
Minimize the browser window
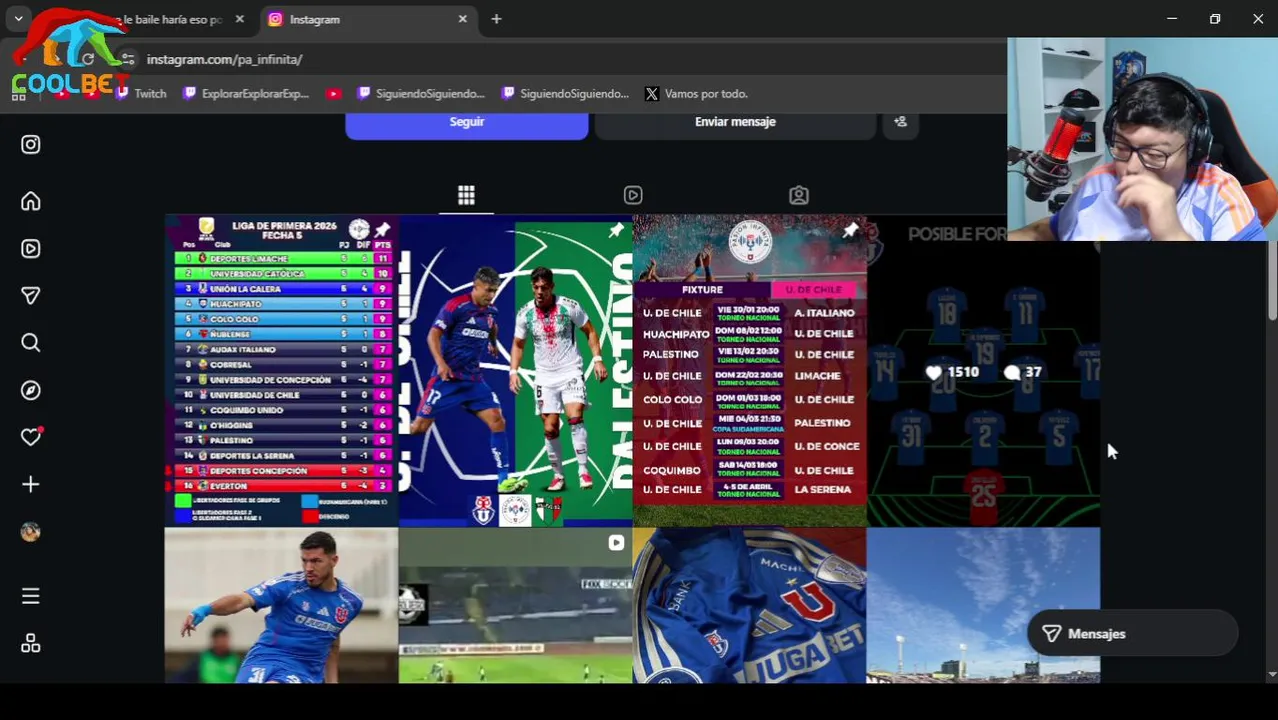coord(1172,19)
